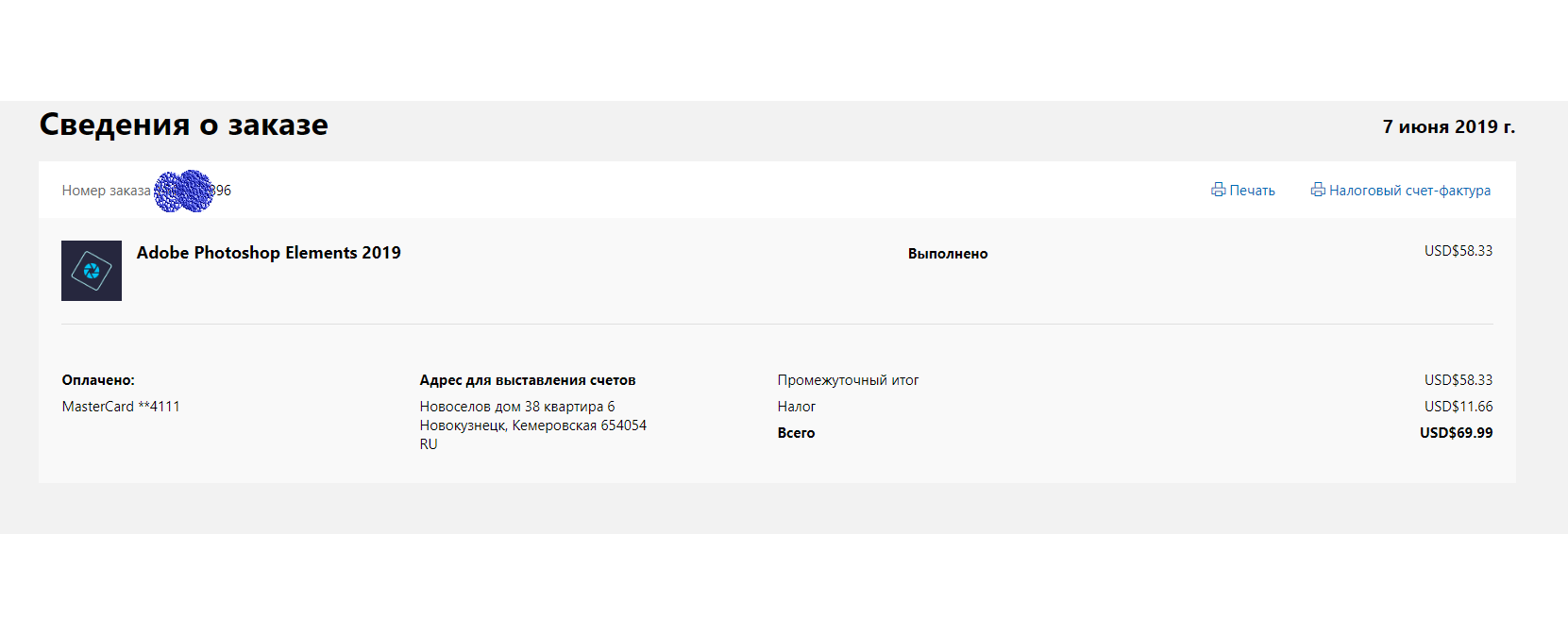Viewport: 1568px width, 634px height.
Task: Click the scribbled-out order number
Action: [x=184, y=191]
